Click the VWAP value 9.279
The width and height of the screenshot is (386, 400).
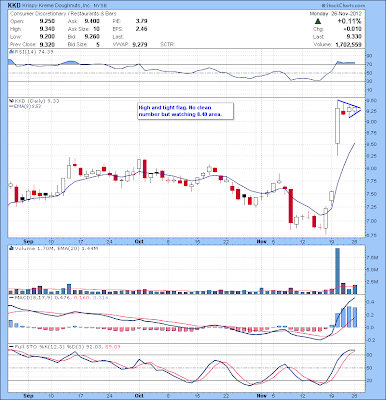click(x=140, y=44)
